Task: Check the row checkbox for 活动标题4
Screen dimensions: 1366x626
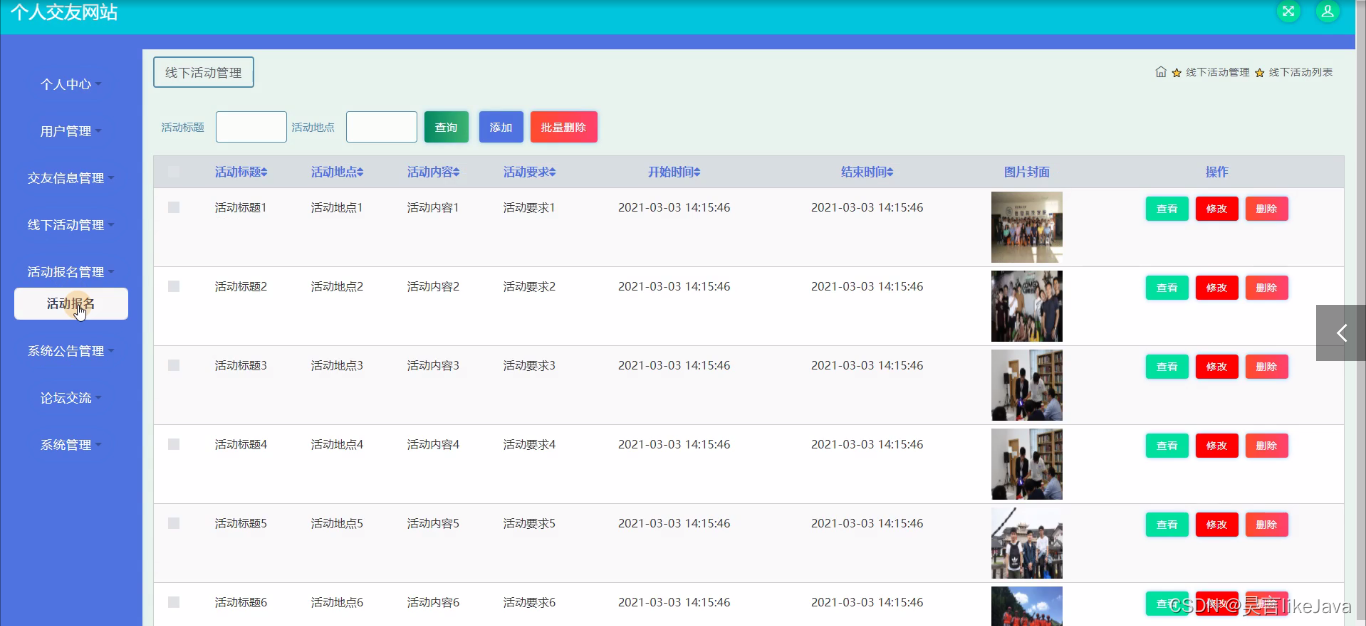Action: click(x=174, y=444)
